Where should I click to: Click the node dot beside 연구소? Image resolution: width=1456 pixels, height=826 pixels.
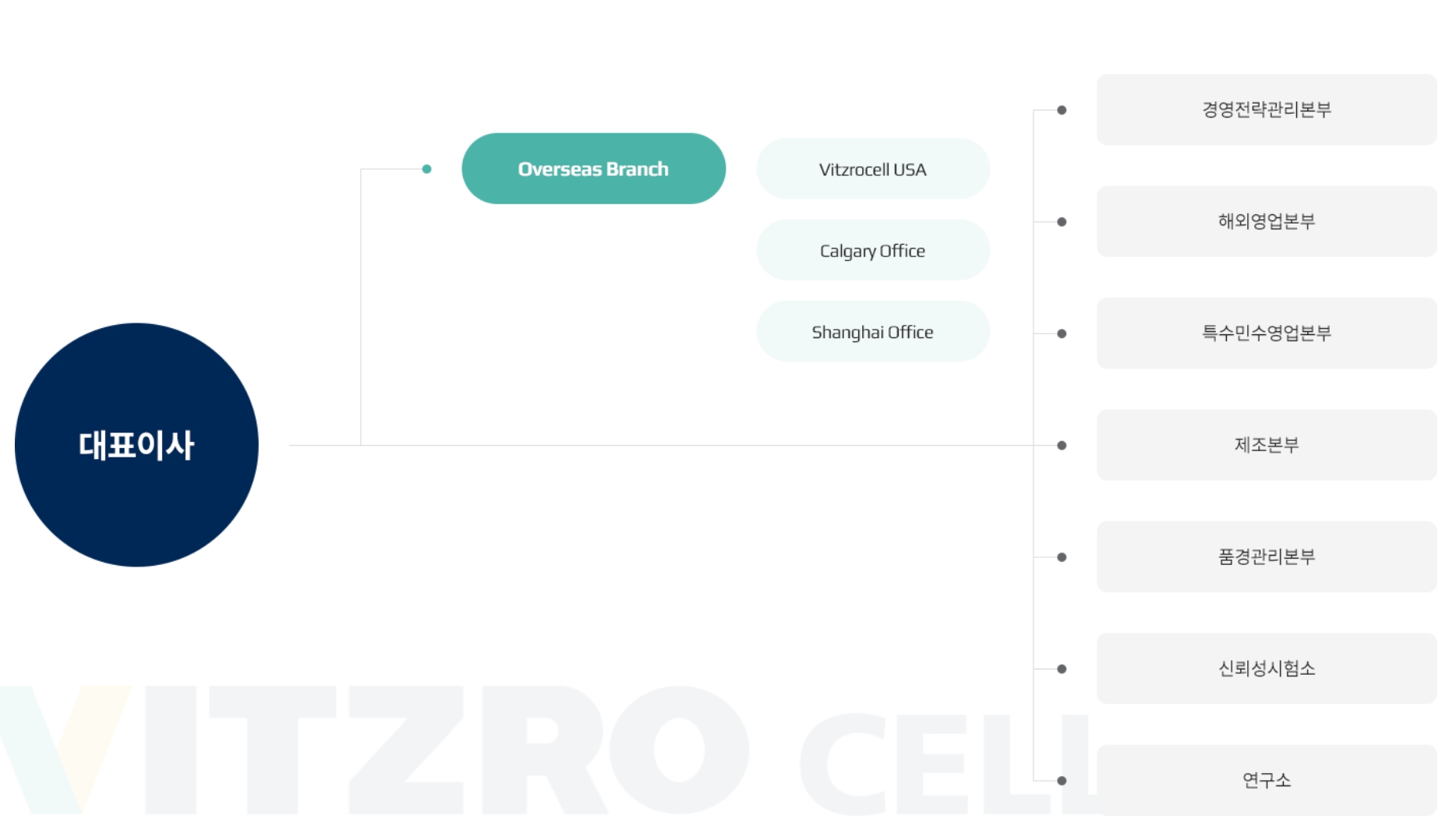[1062, 780]
